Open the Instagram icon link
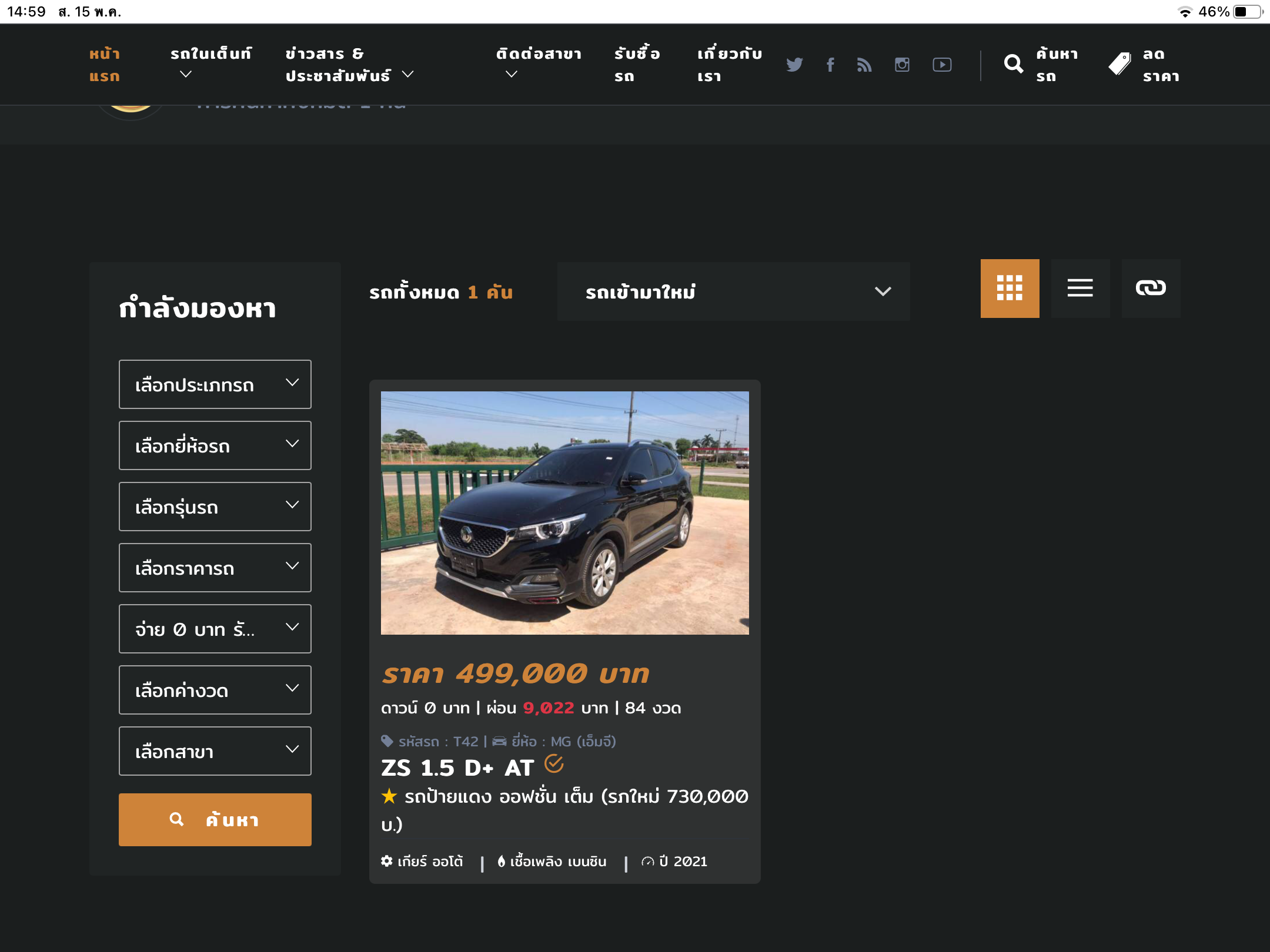Screen dimensions: 1270x952 pos(902,65)
